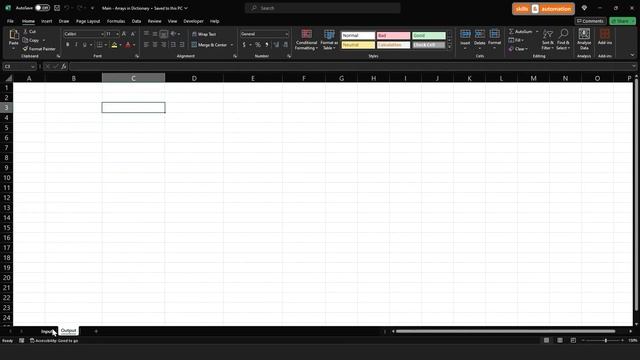Apply the red font color
The height and width of the screenshot is (360, 640).
(x=128, y=45)
